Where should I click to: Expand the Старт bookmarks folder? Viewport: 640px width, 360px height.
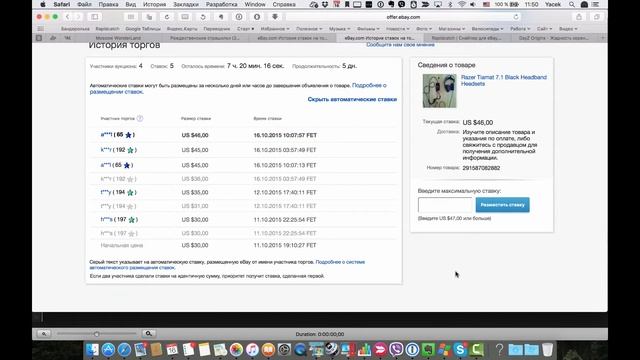point(245,29)
